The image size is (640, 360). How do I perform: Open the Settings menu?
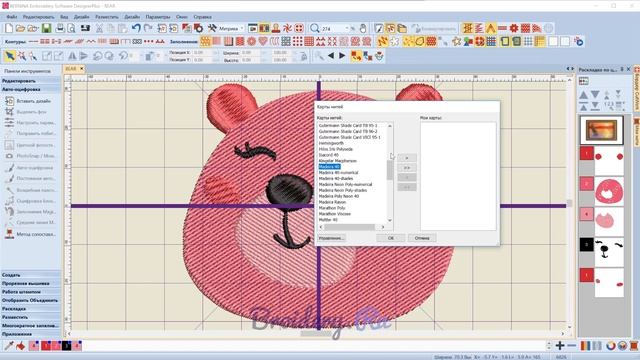[x=158, y=17]
